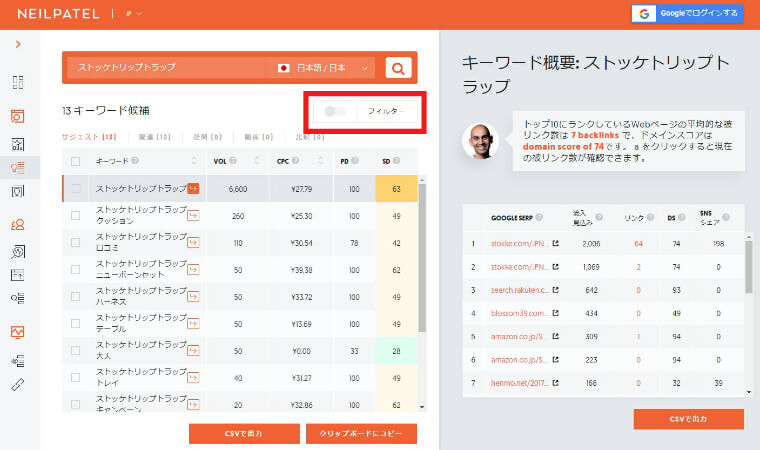Click the keyword search input field

165,68
